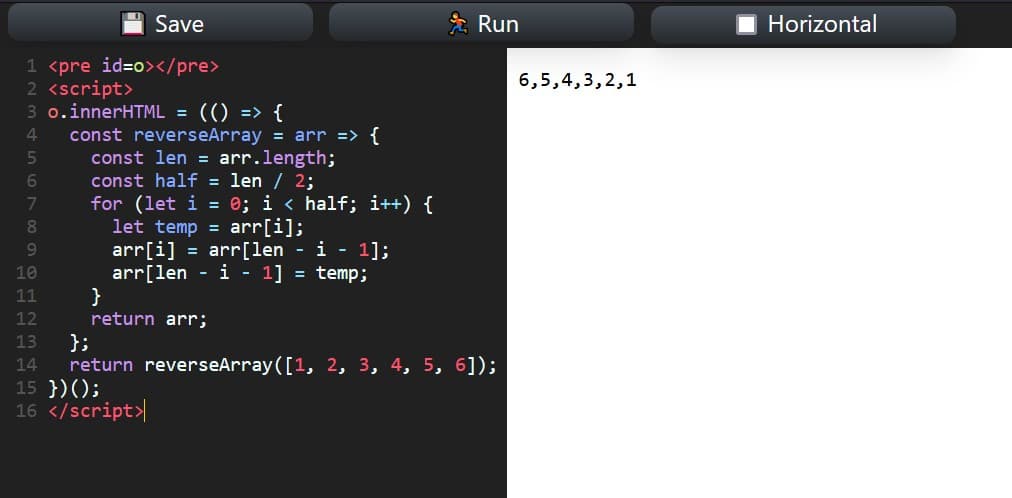Place cursor at end of '</script>' line
1012x498 pixels.
pos(145,411)
